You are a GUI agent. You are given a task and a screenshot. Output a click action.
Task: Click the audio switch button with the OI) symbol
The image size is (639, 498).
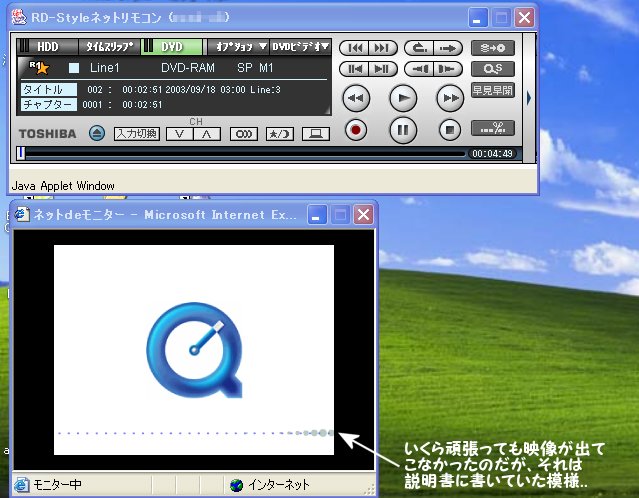pos(244,134)
